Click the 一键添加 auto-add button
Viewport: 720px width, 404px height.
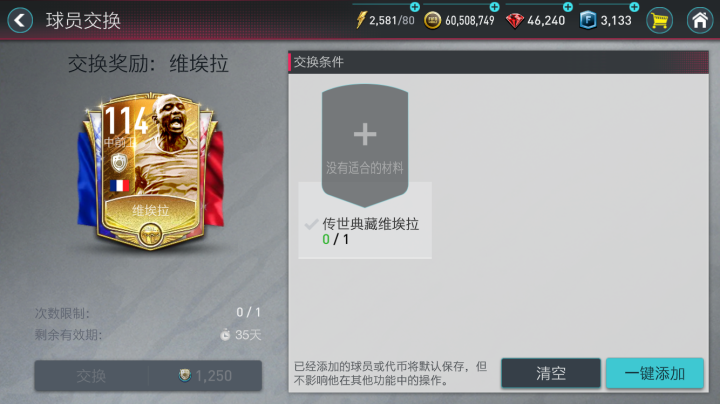coord(655,373)
